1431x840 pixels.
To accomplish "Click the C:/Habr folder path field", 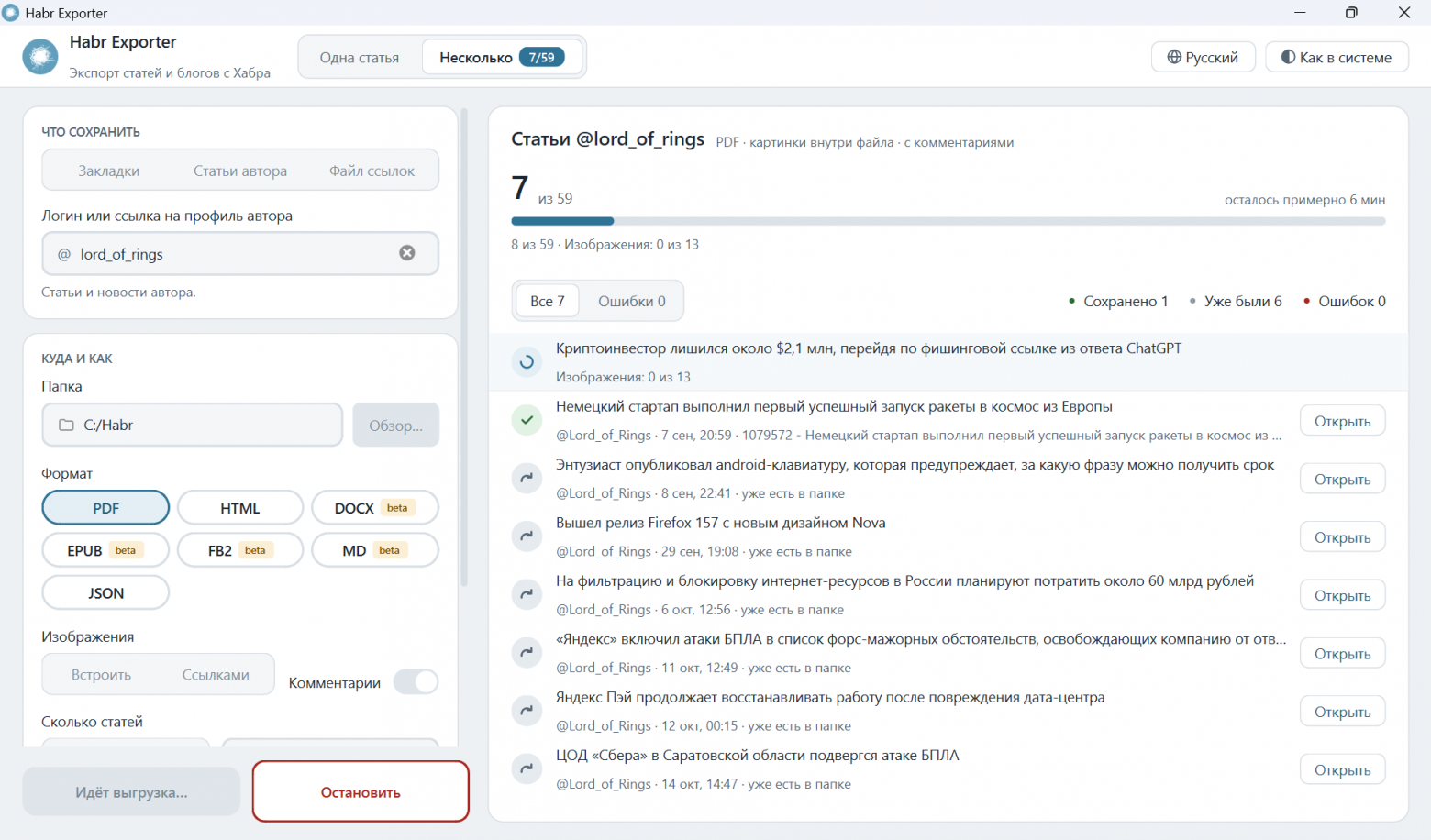I will [193, 425].
